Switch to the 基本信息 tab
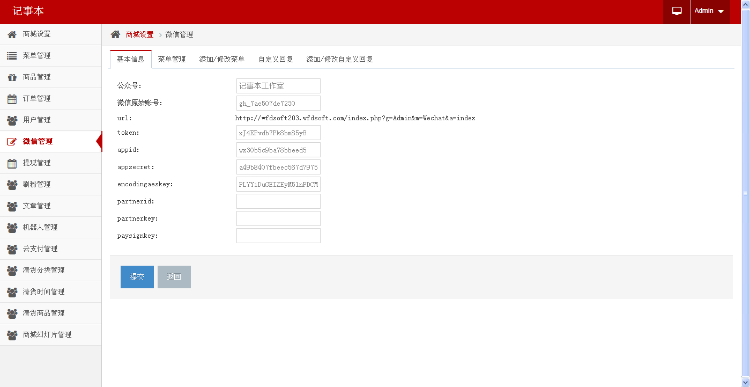This screenshot has width=750, height=387. tap(131, 59)
